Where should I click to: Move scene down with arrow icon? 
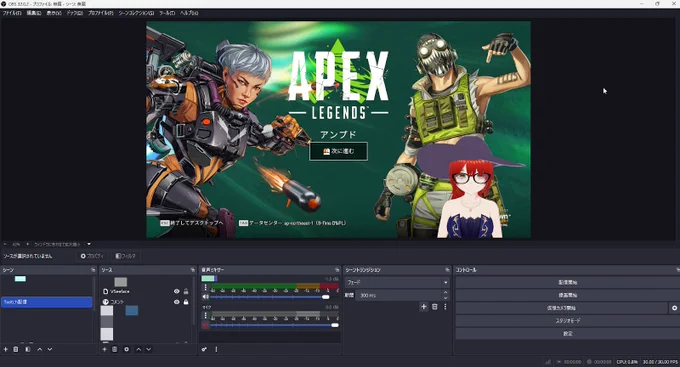click(50, 349)
